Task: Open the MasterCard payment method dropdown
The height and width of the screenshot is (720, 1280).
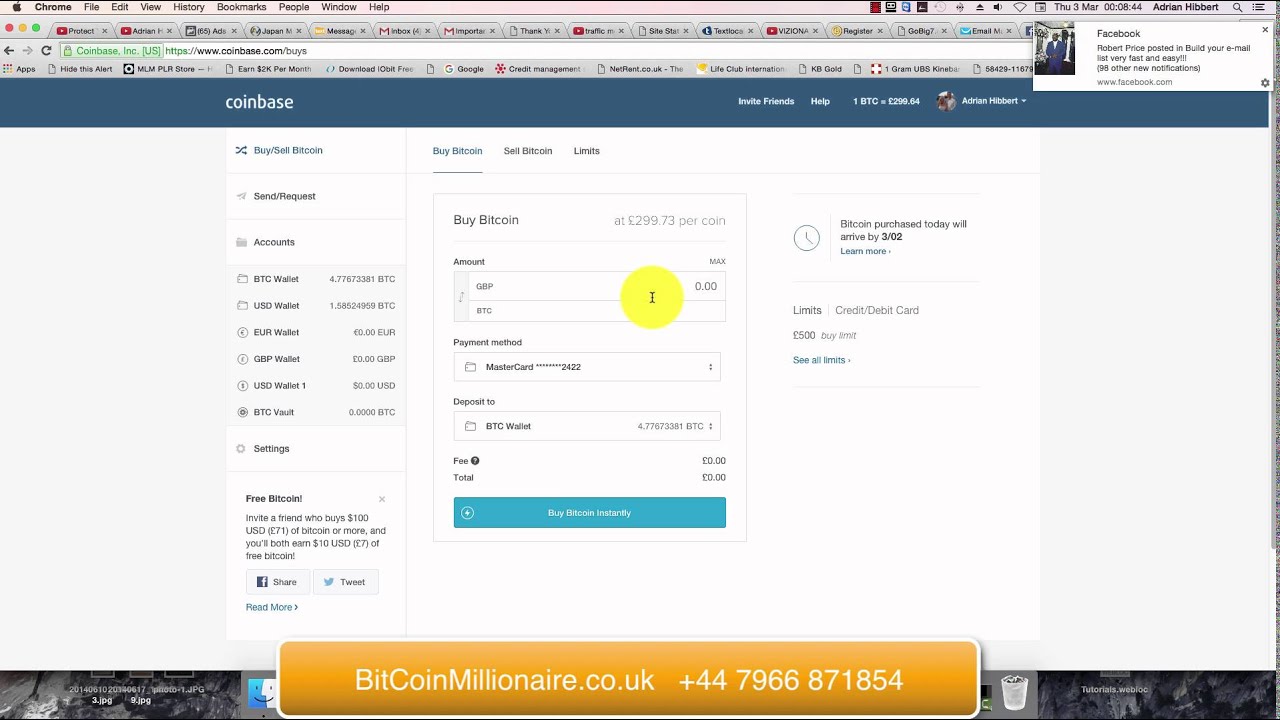Action: [x=587, y=367]
